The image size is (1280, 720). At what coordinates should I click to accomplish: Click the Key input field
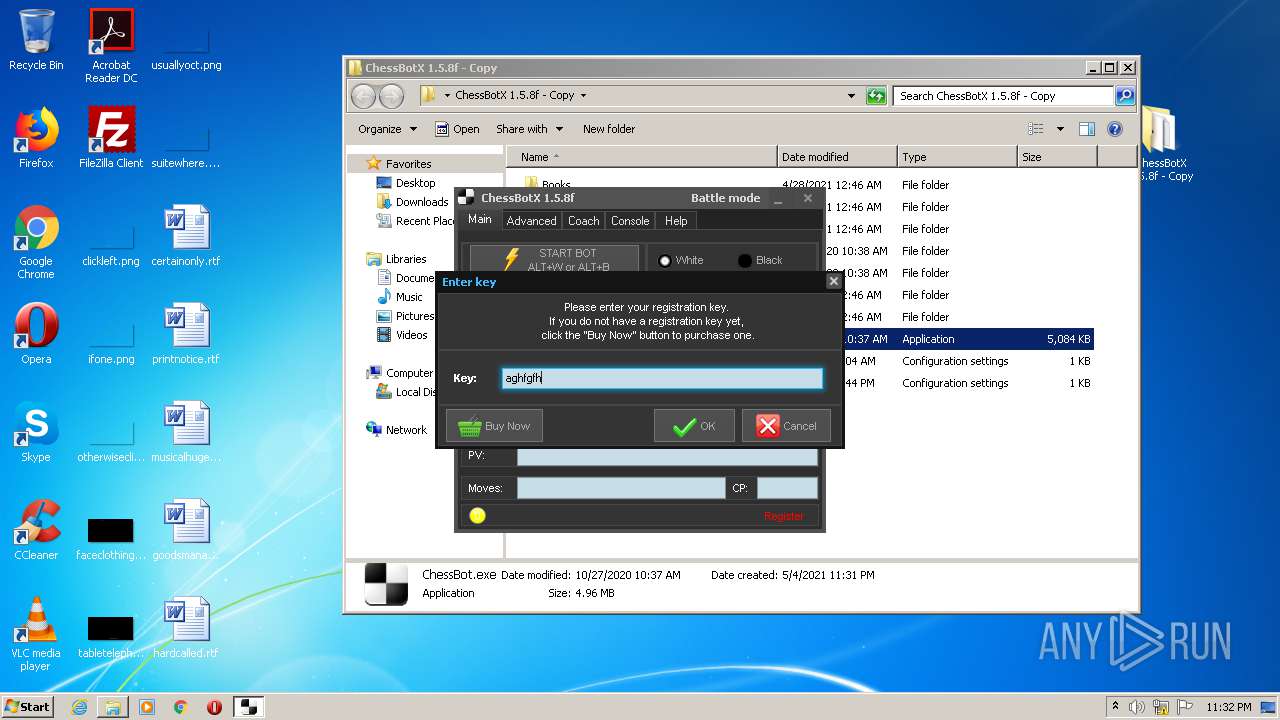pyautogui.click(x=662, y=378)
